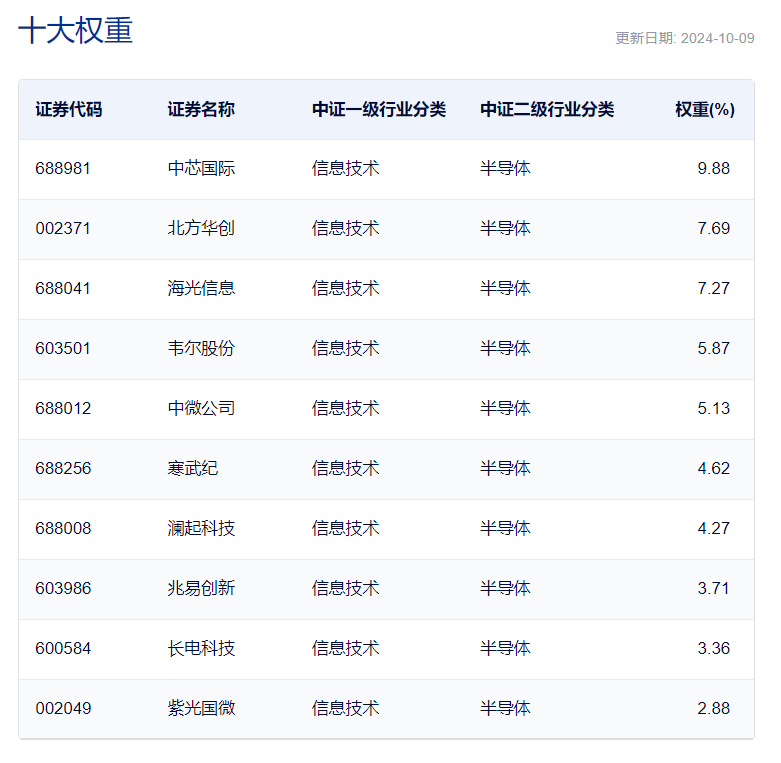Select stock name 中芯国际

[x=201, y=168]
